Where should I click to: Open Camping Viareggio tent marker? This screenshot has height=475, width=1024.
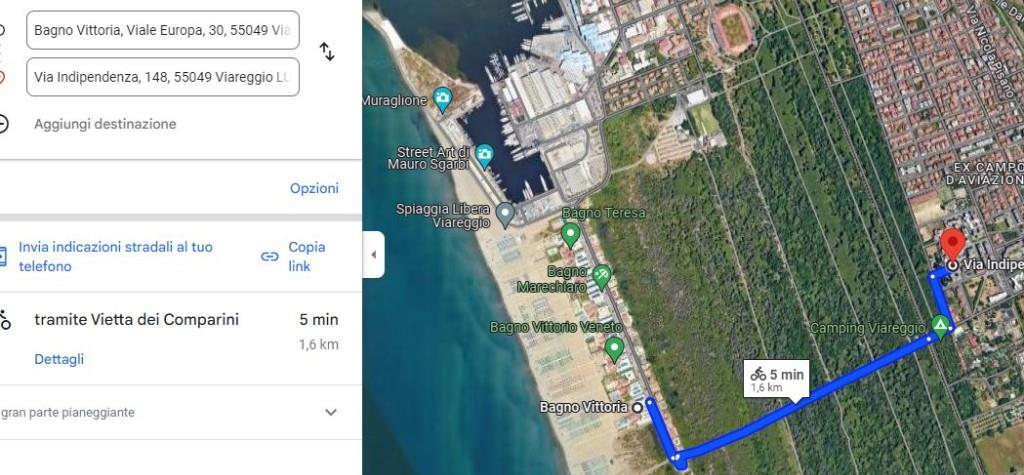(940, 325)
